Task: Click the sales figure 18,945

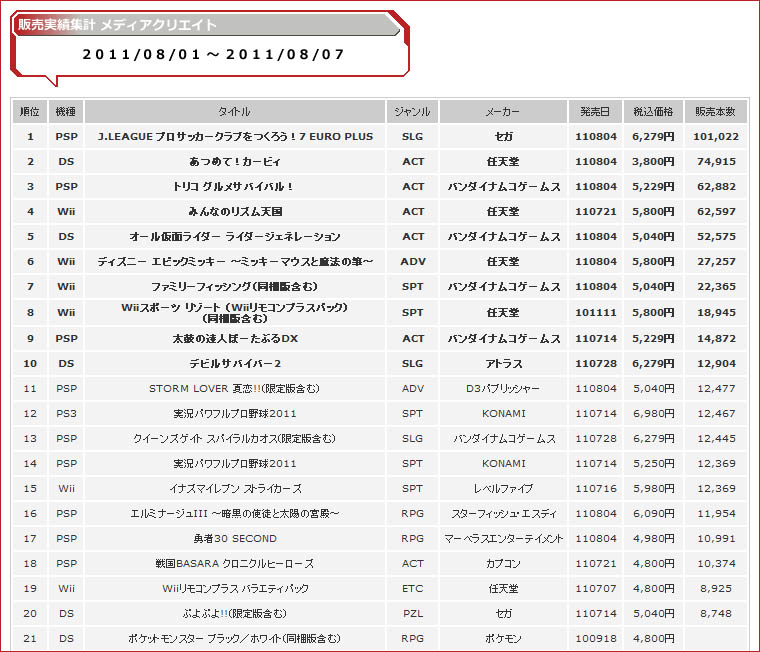Action: (x=716, y=313)
